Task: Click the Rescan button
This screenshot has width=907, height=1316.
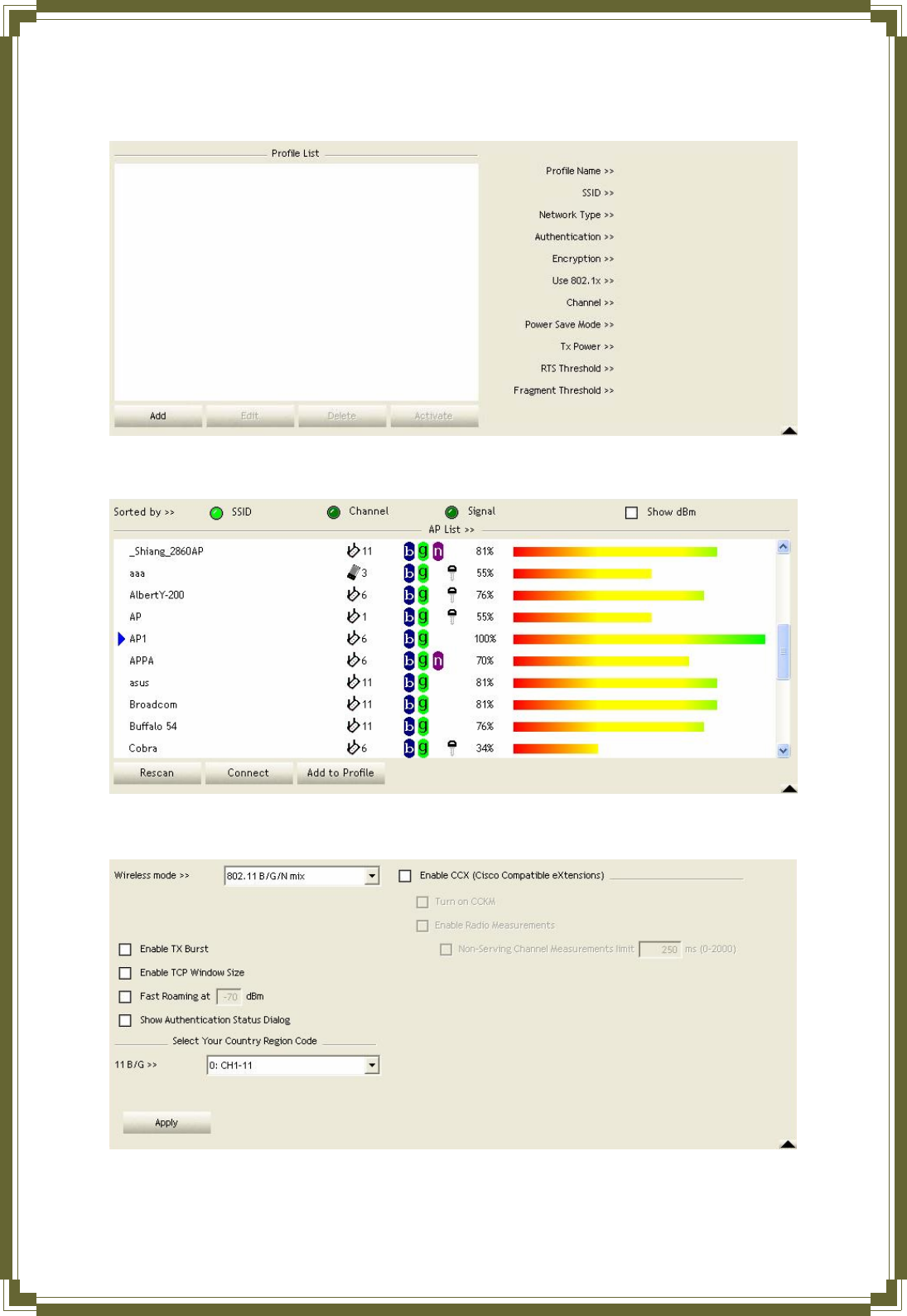Action: click(157, 773)
